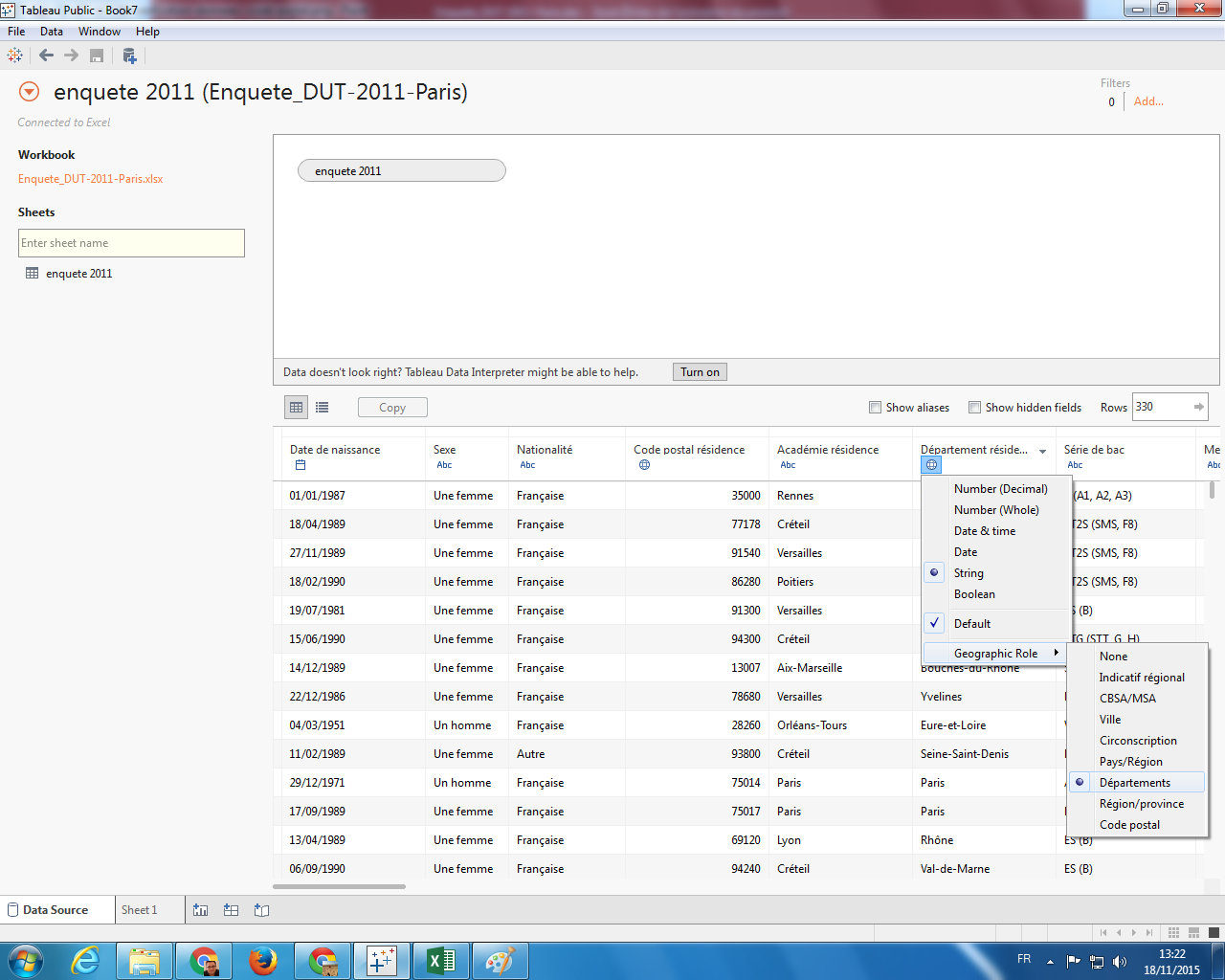Open Département résidence column dropdown arrow
The height and width of the screenshot is (980, 1225).
click(1043, 451)
